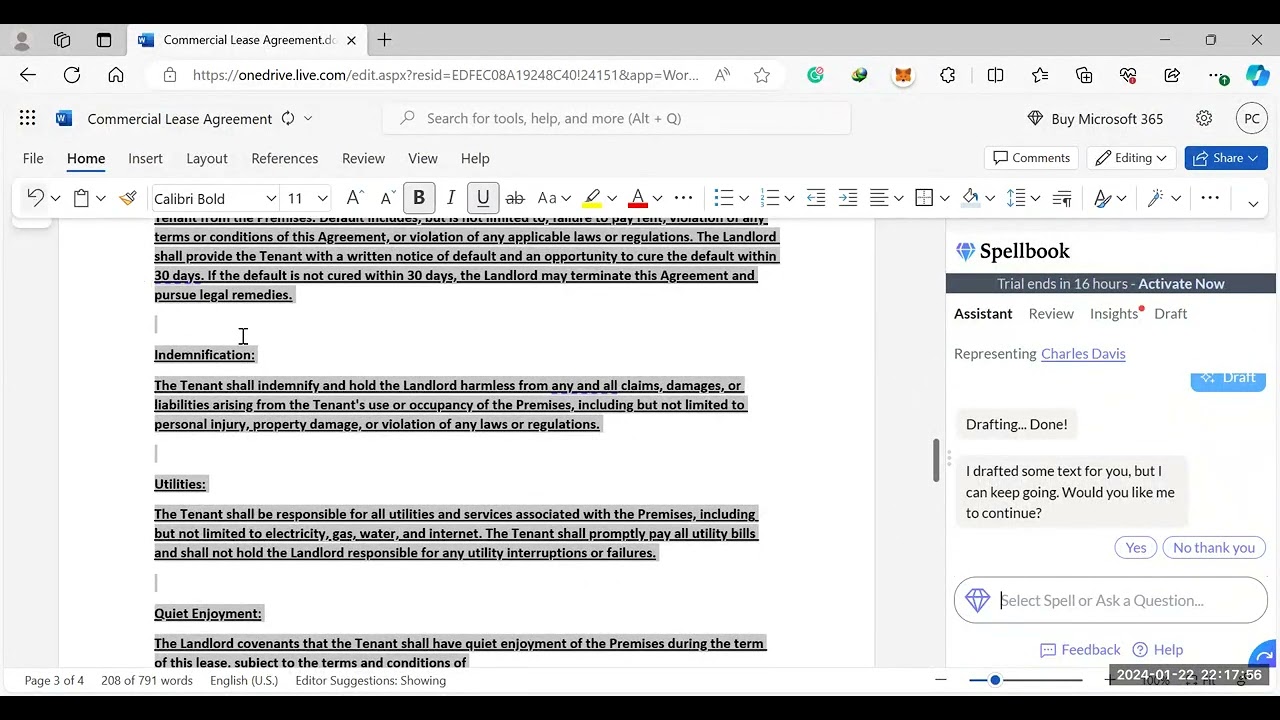Open the Comments pane button
Screen dimensions: 1280x720
[x=1031, y=158]
